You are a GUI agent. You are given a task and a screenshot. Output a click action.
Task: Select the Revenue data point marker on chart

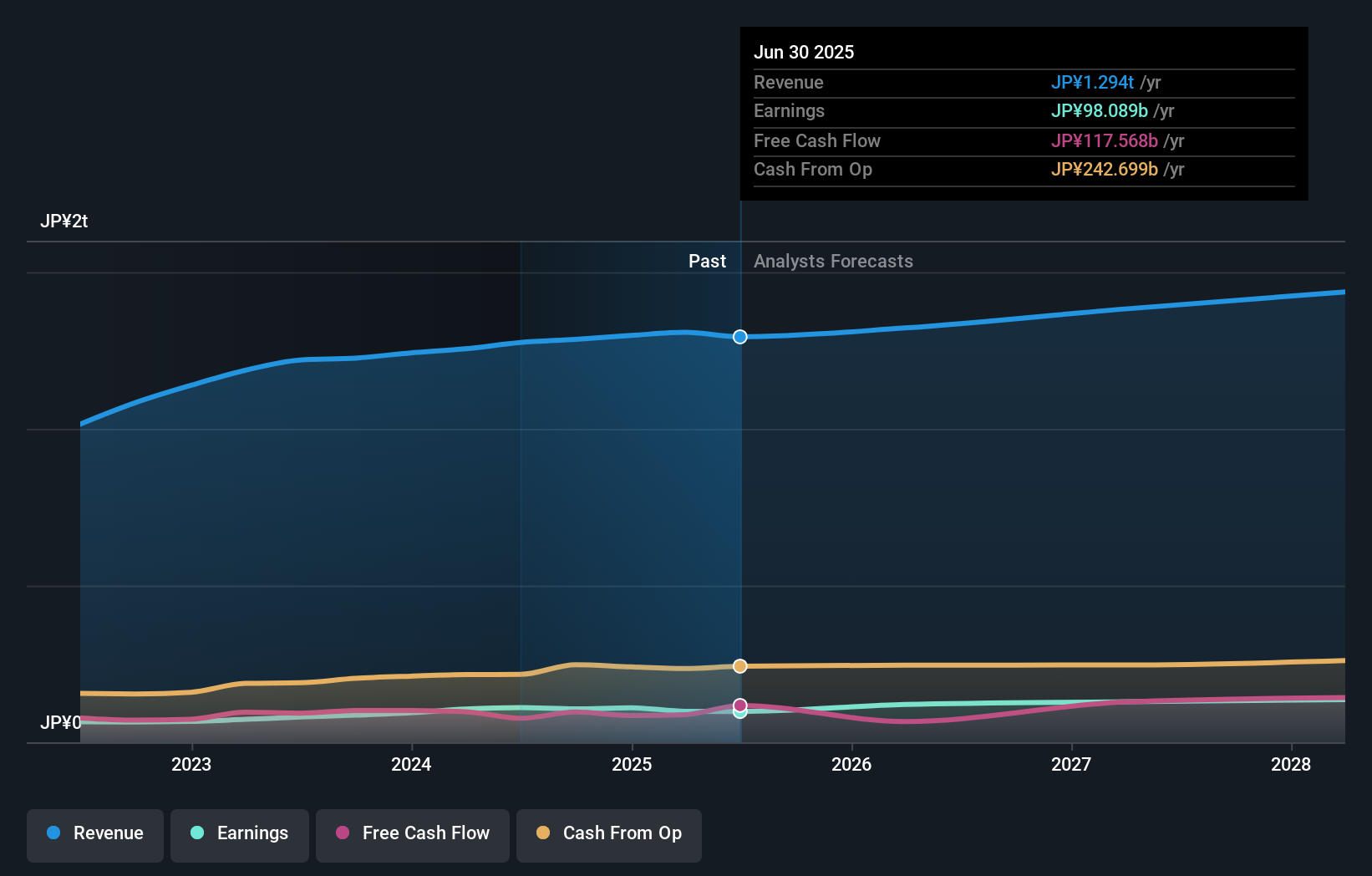pos(739,337)
